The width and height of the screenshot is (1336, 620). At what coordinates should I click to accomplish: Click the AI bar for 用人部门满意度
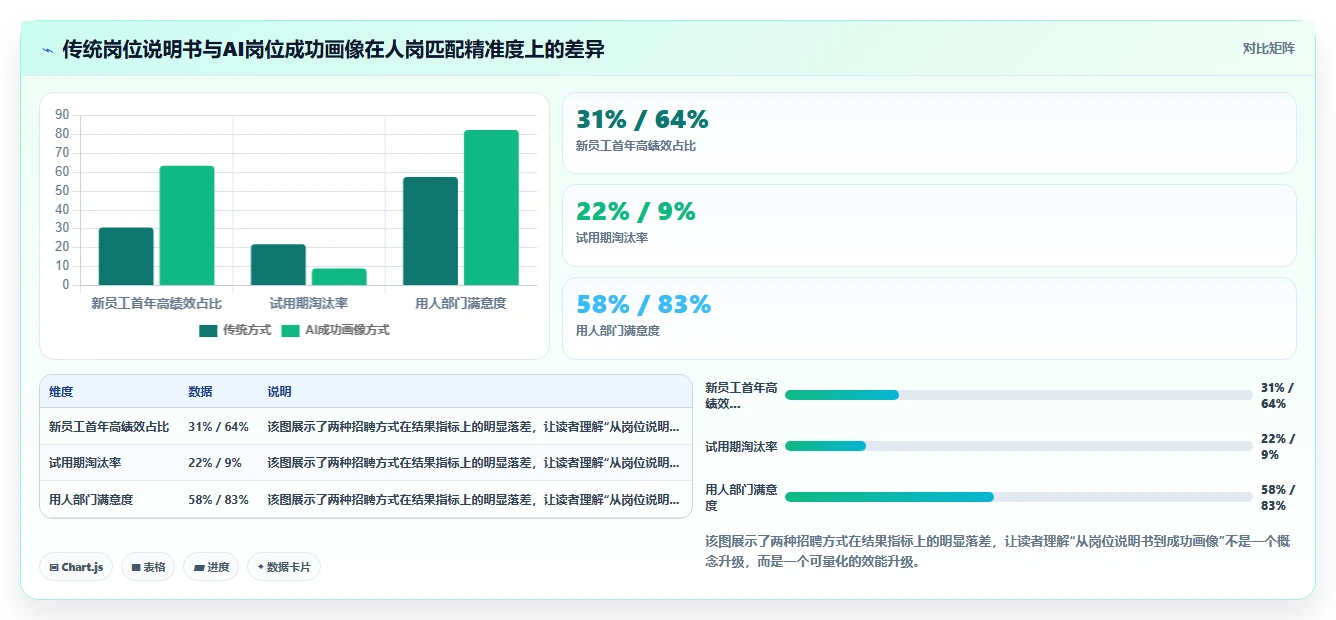(x=491, y=208)
